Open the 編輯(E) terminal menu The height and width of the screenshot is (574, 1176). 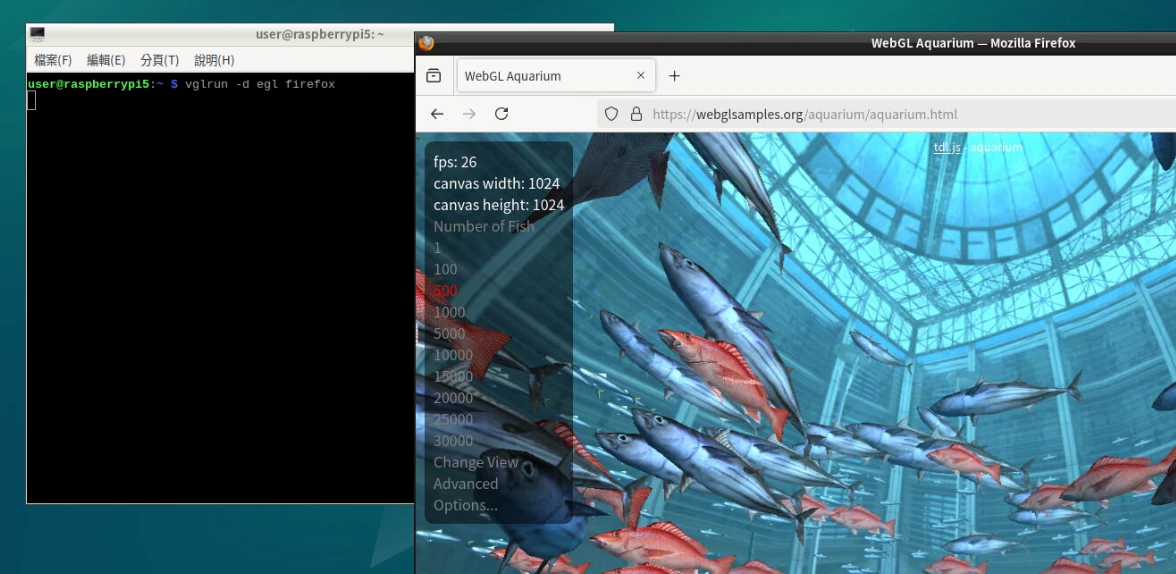point(106,60)
